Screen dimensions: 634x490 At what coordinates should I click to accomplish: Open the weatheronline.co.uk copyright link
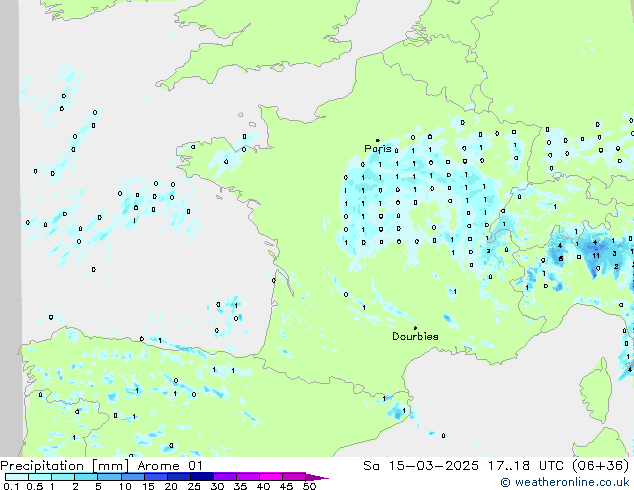coord(565,482)
